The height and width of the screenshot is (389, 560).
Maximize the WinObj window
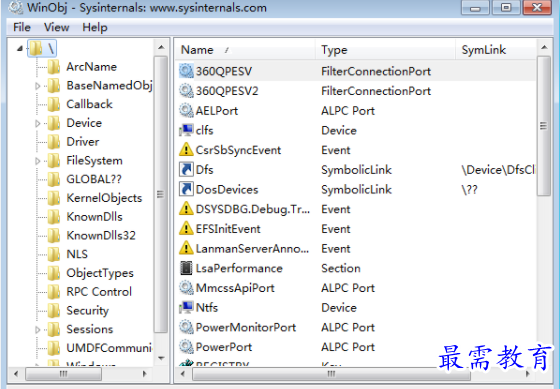pos(506,8)
